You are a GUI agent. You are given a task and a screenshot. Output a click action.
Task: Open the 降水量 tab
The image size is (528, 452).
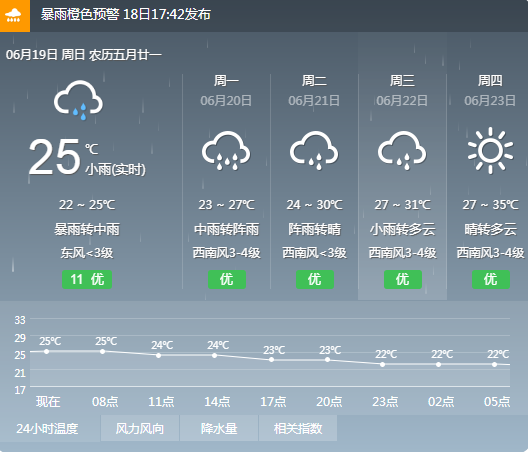pyautogui.click(x=219, y=428)
